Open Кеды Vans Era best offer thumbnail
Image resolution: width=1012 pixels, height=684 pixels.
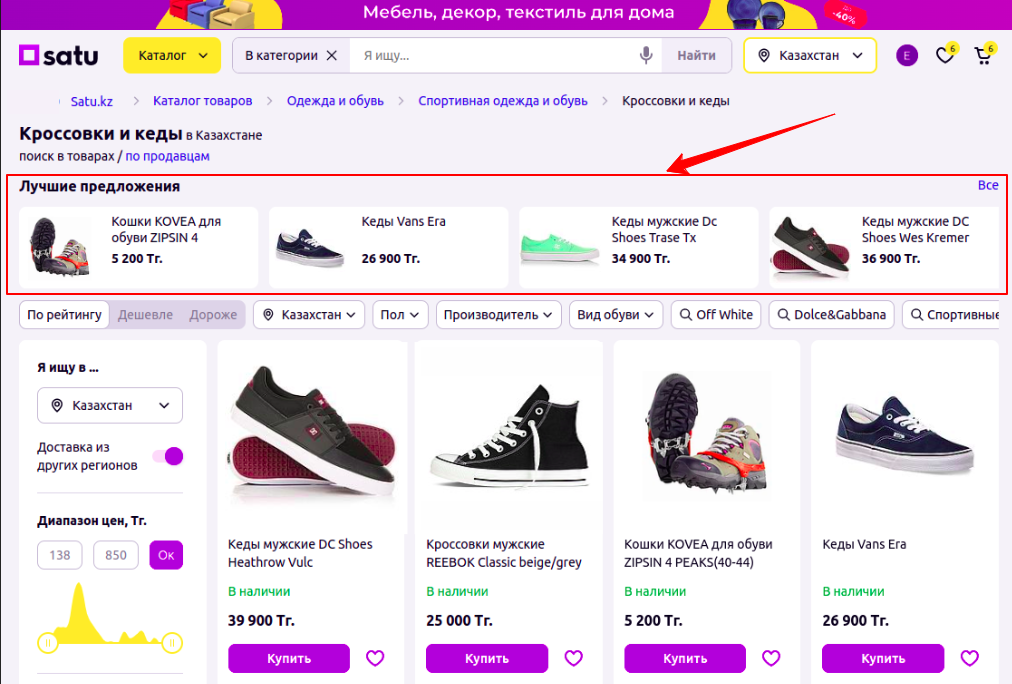[x=310, y=247]
